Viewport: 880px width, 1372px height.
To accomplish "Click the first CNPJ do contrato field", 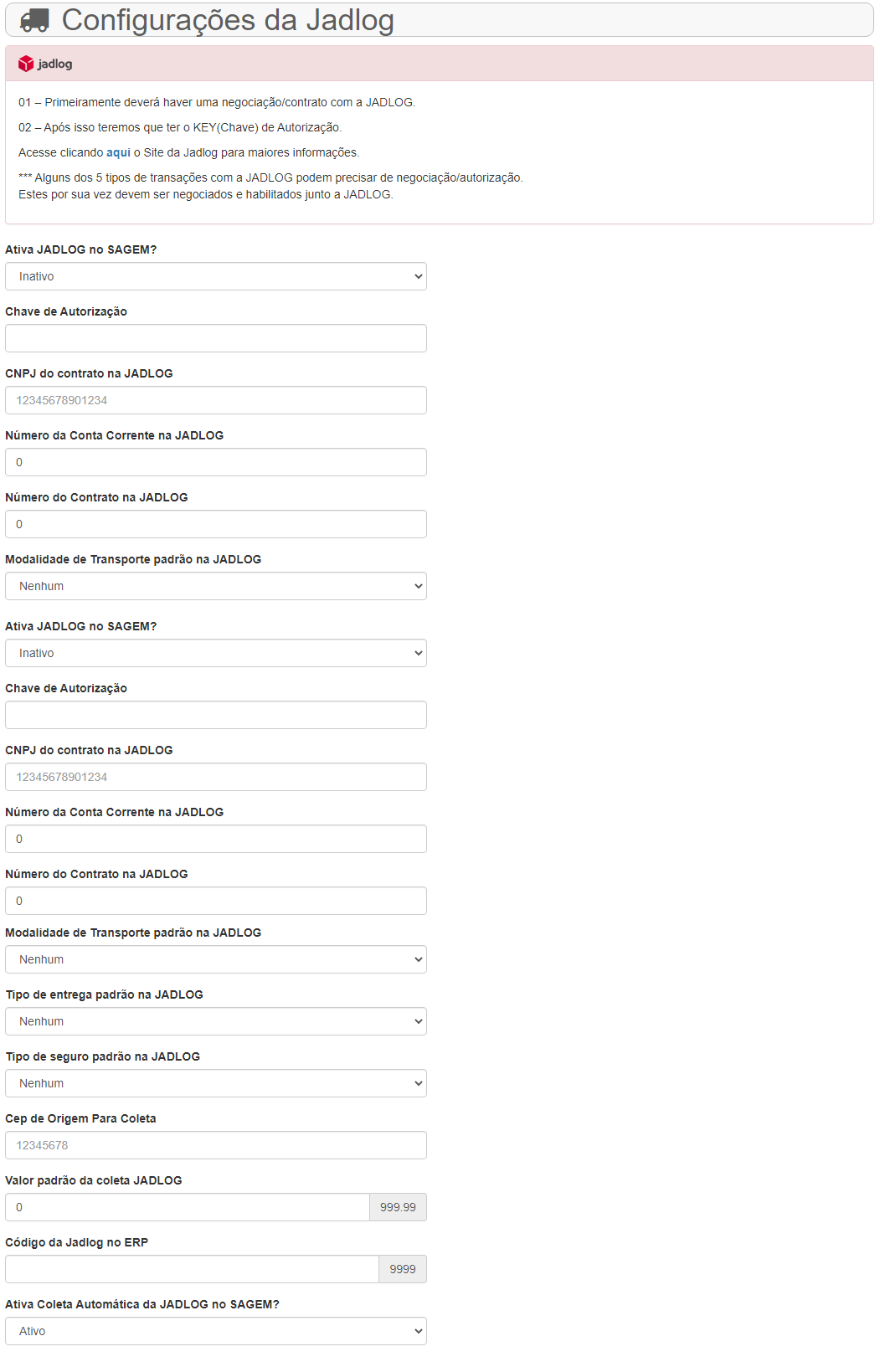I will click(216, 400).
